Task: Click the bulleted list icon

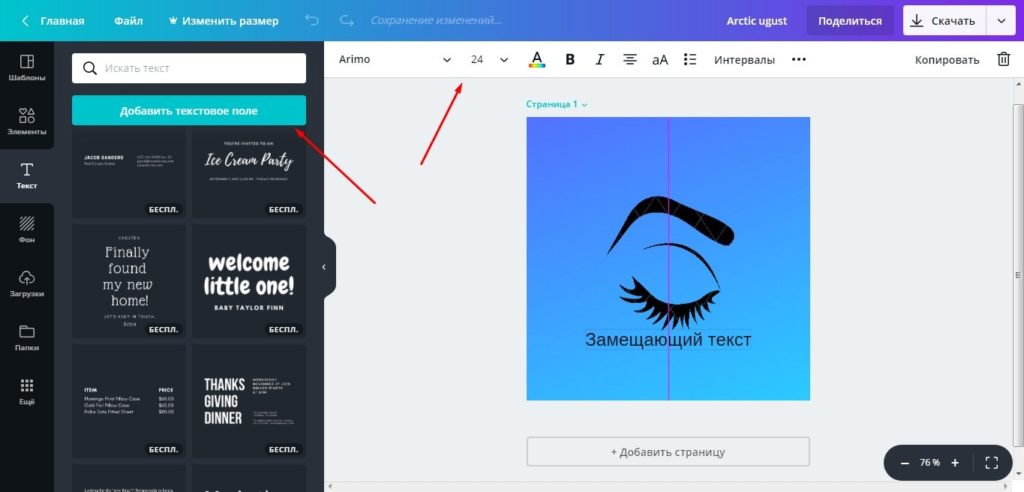Action: (x=689, y=59)
